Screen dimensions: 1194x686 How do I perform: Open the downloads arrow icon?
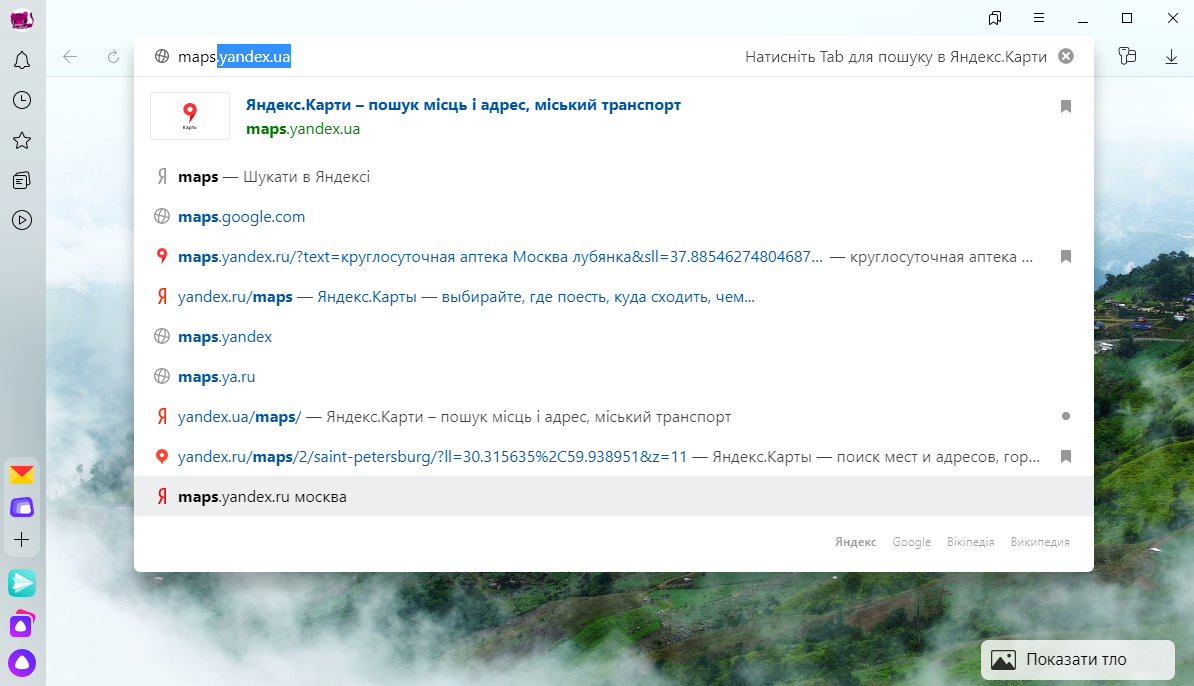coord(1171,56)
